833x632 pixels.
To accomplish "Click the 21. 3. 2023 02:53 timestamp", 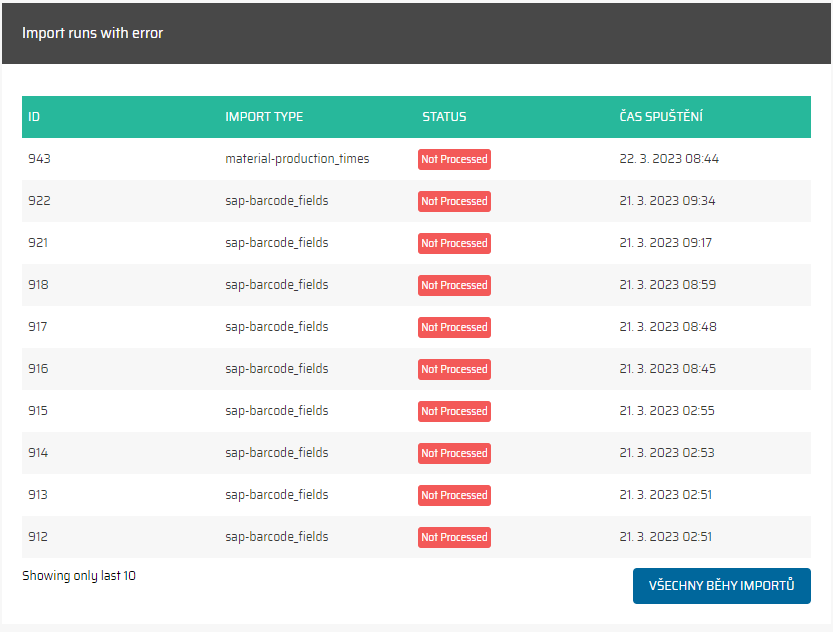I will pos(667,453).
